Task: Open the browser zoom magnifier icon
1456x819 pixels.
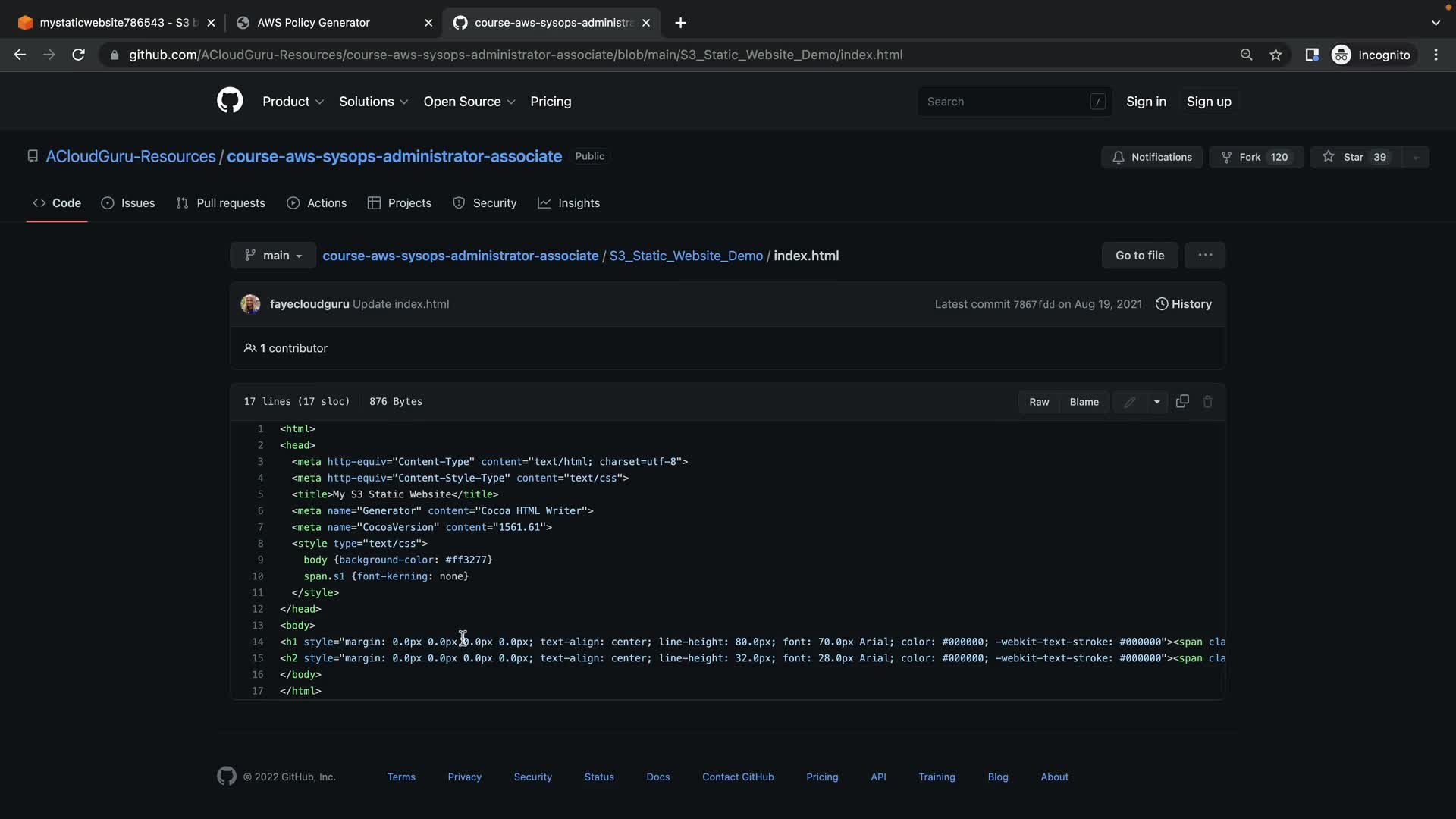Action: point(1246,55)
